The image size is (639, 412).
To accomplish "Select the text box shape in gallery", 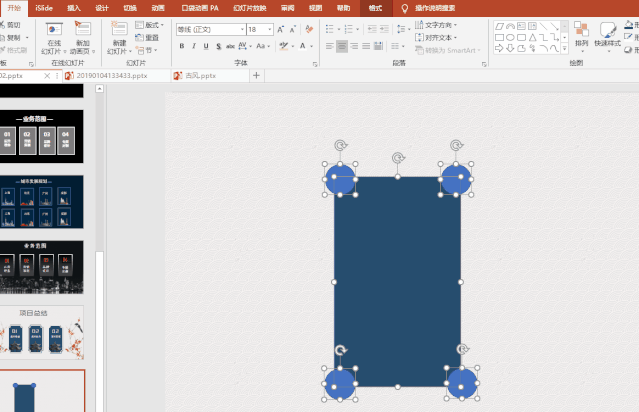I will pos(521,26).
